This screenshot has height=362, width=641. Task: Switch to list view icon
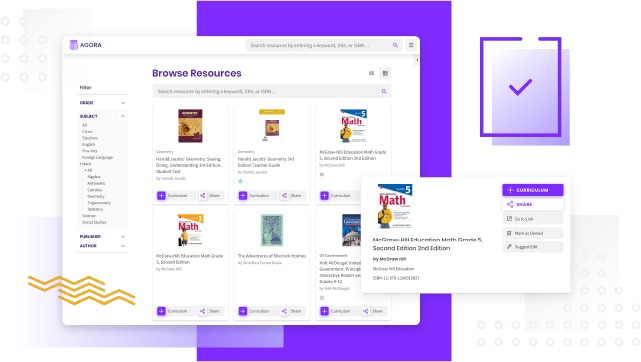(372, 73)
